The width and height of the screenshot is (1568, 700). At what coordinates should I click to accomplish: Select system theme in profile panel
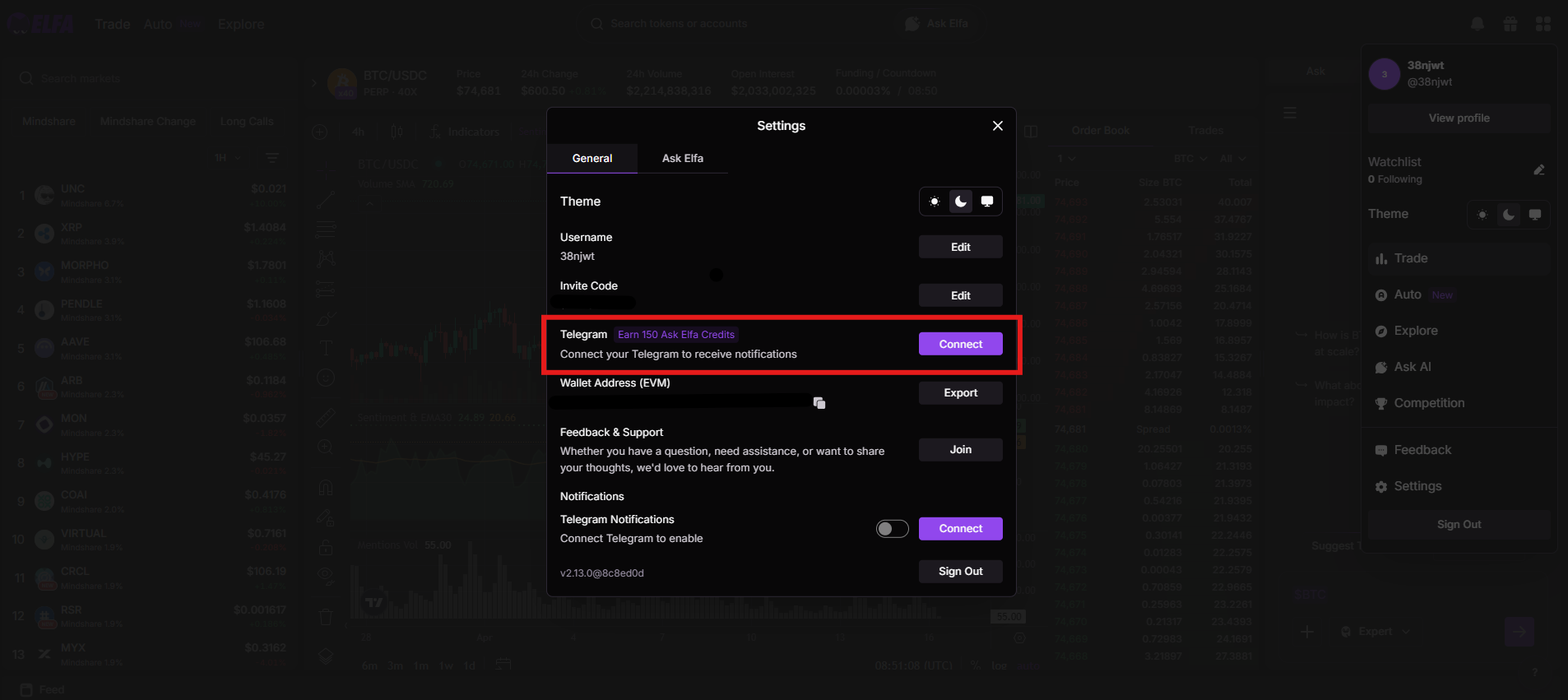click(1535, 215)
